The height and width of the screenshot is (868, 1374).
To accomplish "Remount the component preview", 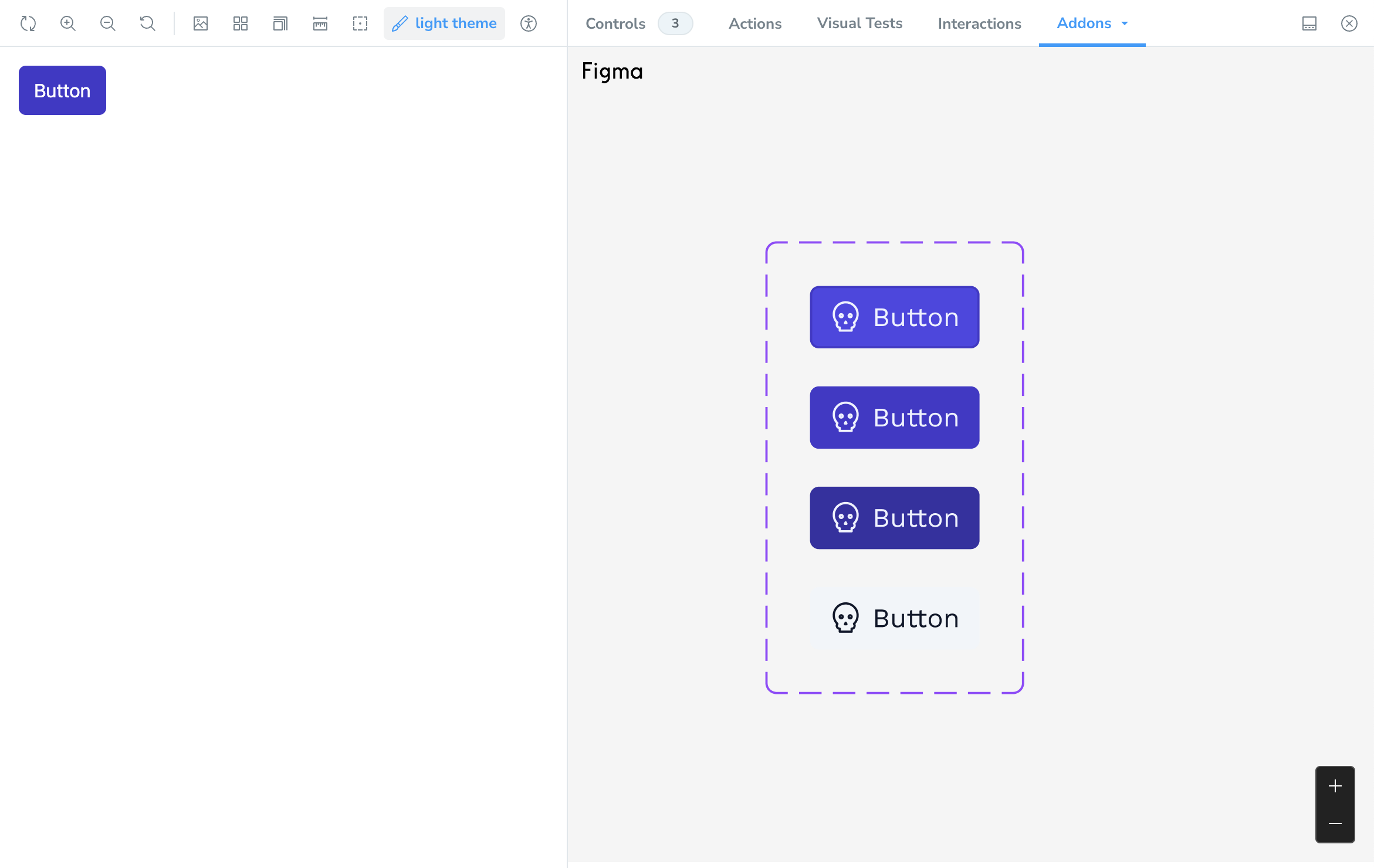I will pyautogui.click(x=28, y=23).
